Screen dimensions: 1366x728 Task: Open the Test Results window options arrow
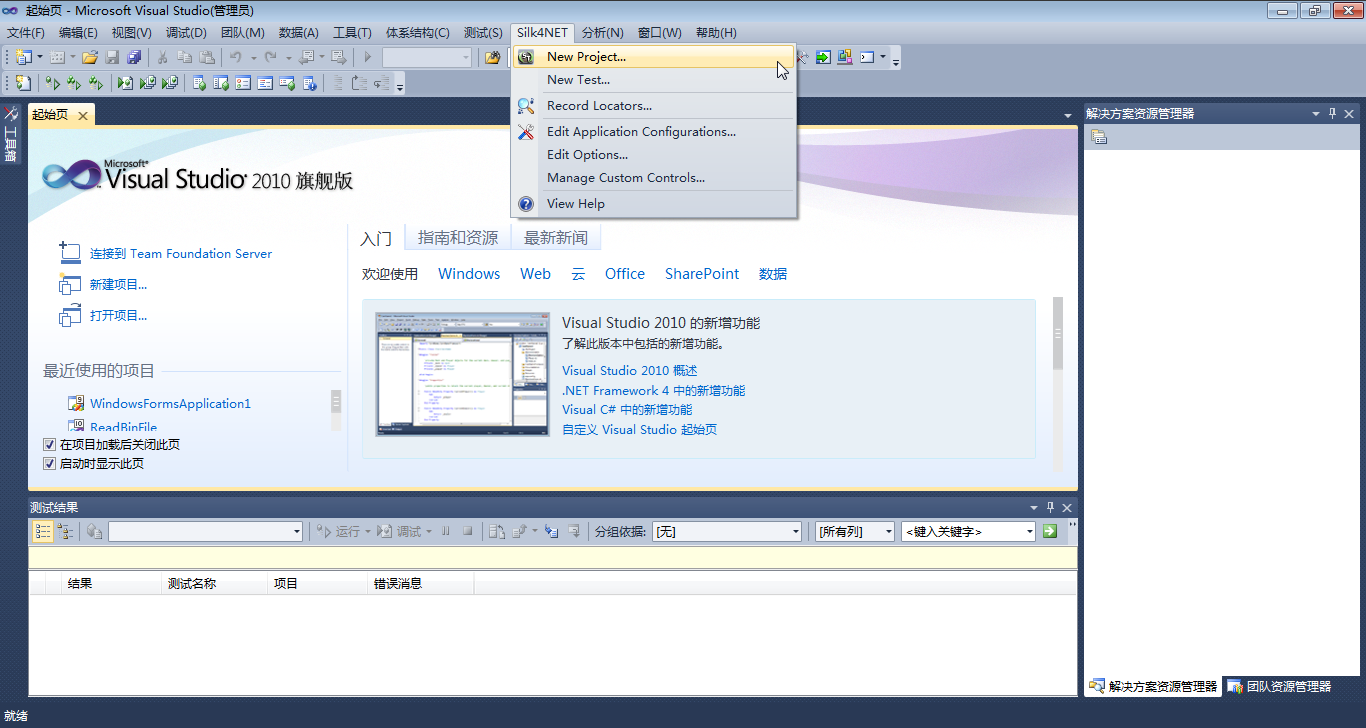tap(1034, 508)
